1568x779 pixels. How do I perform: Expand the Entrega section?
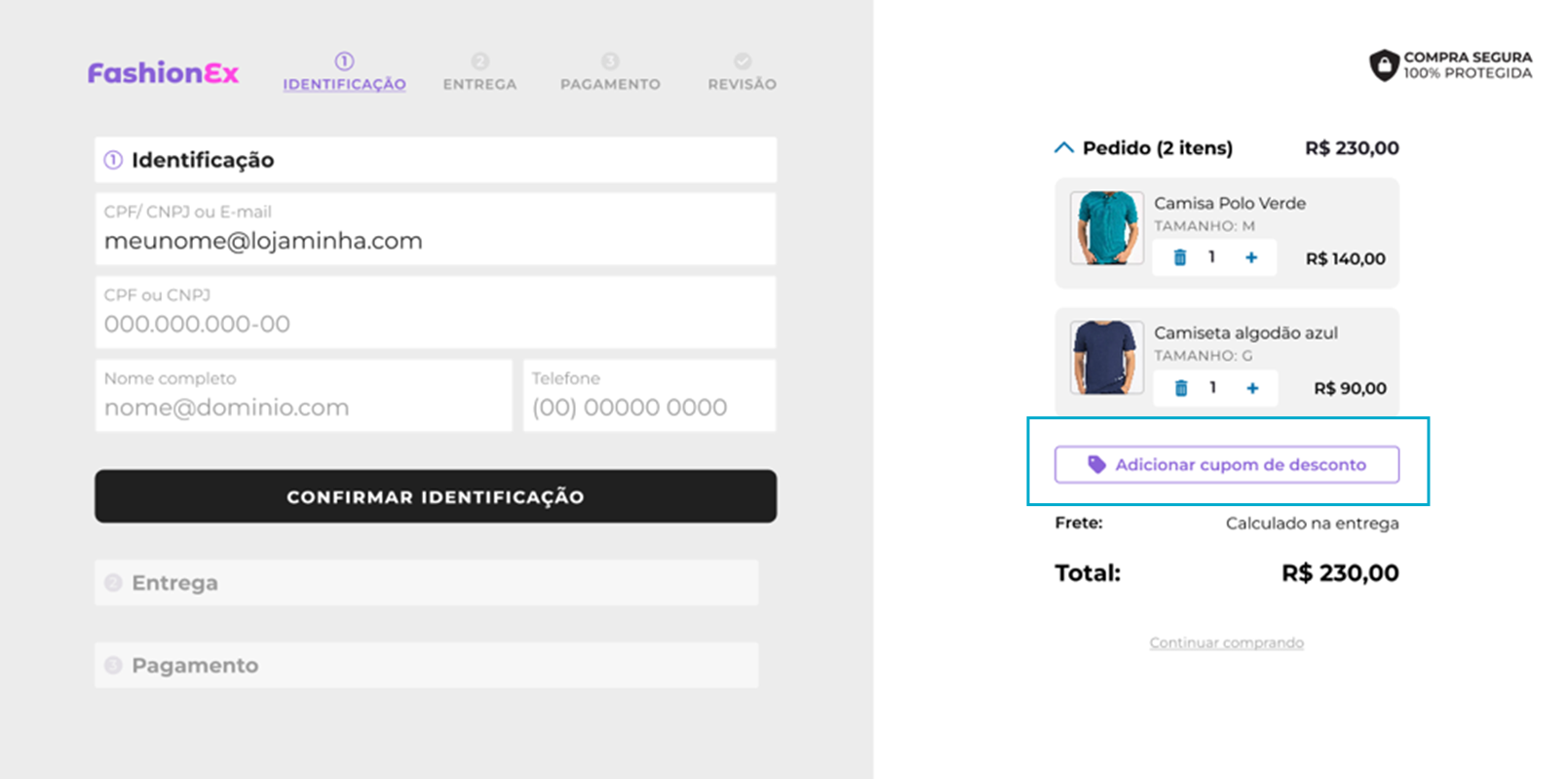[426, 582]
